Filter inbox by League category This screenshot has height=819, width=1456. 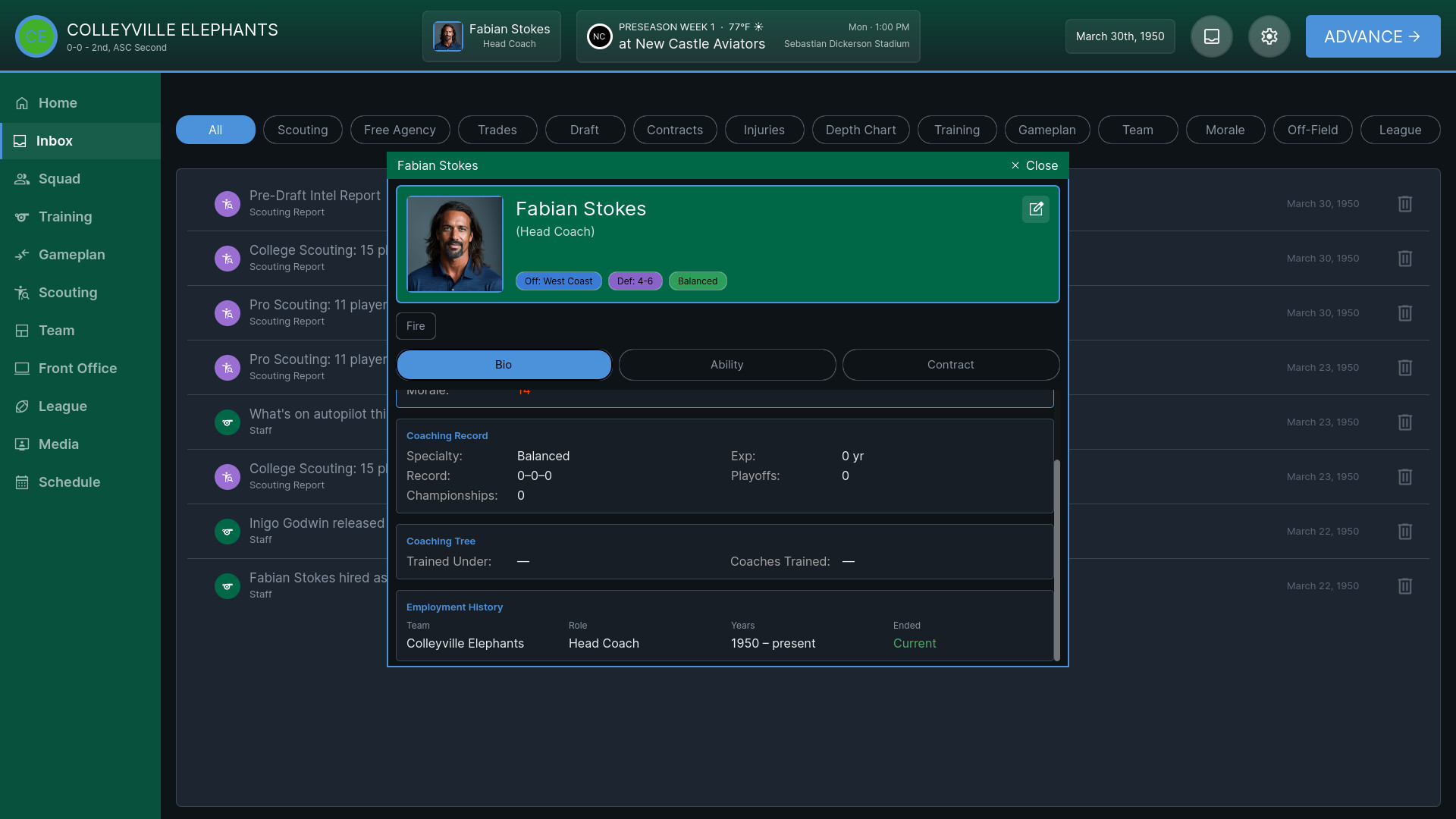[x=1401, y=130]
